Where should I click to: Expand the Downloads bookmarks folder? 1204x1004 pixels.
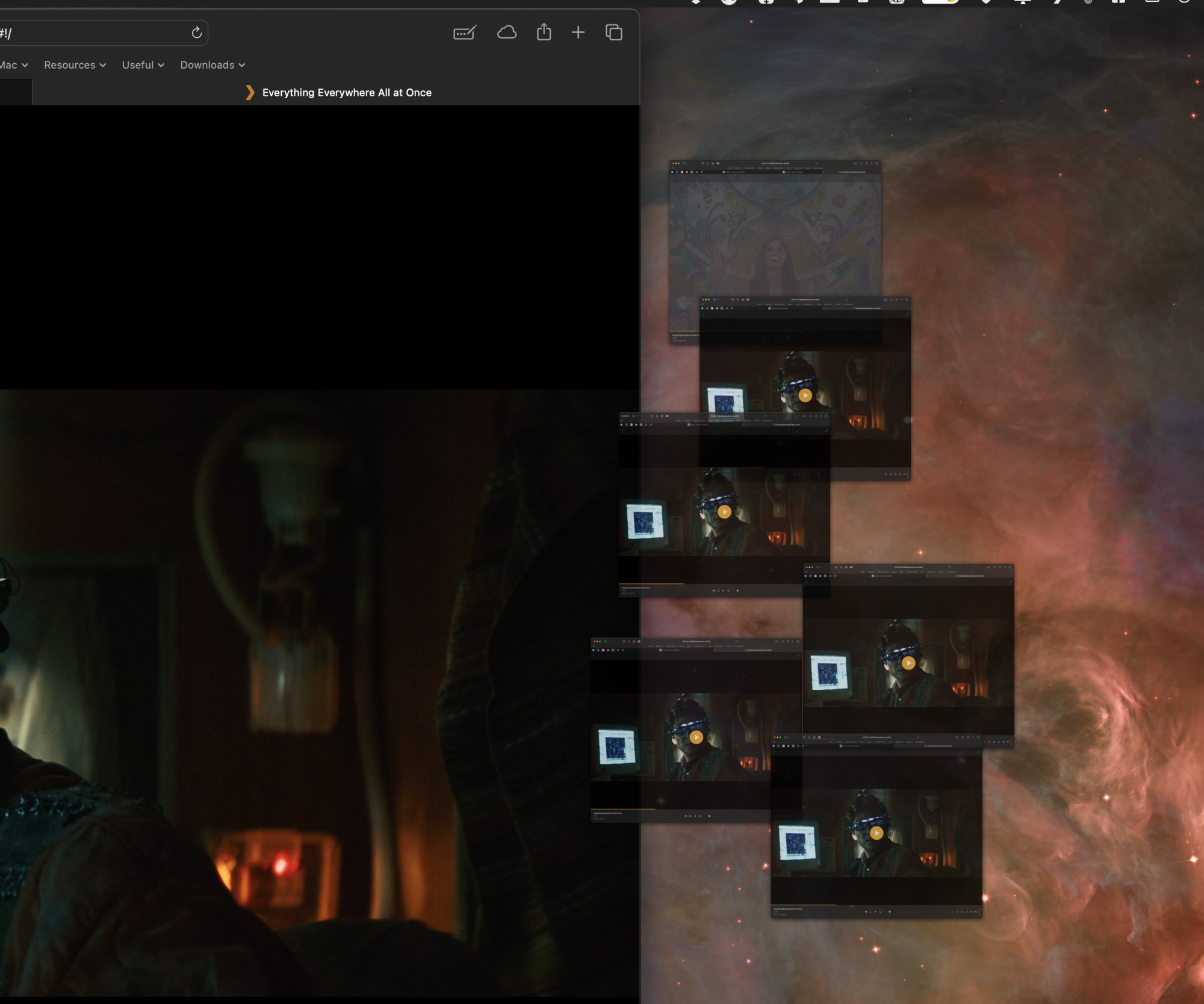pos(212,65)
